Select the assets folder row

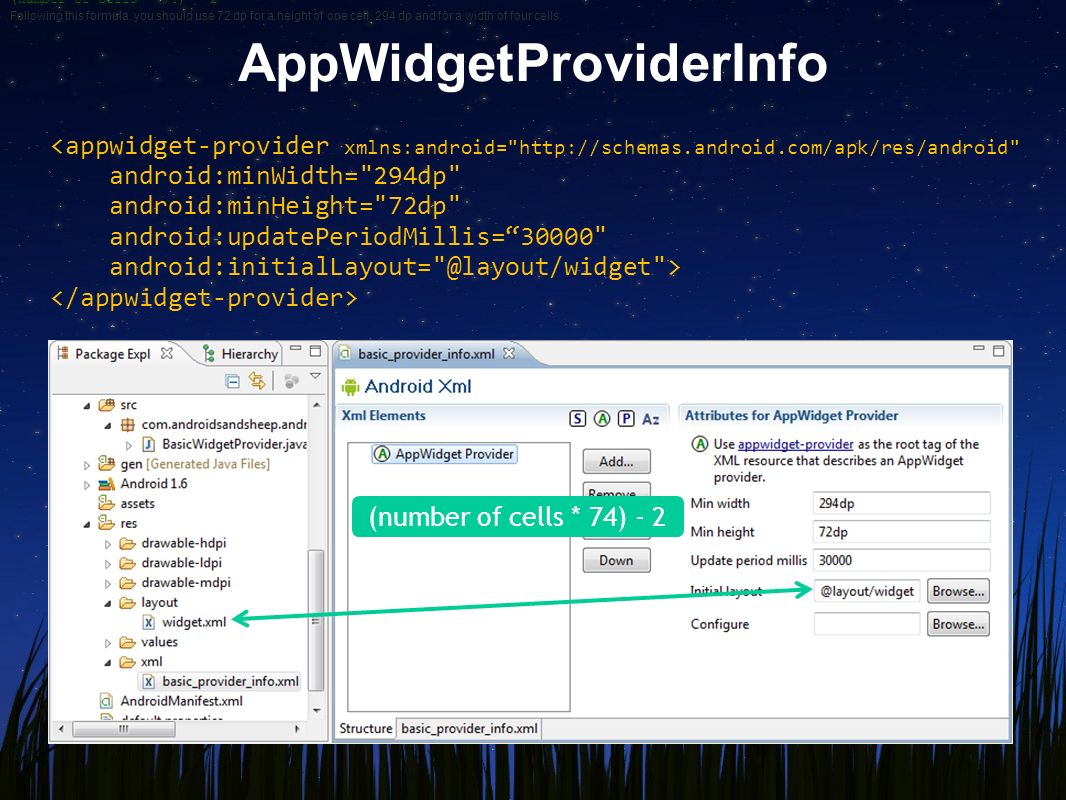(x=137, y=504)
